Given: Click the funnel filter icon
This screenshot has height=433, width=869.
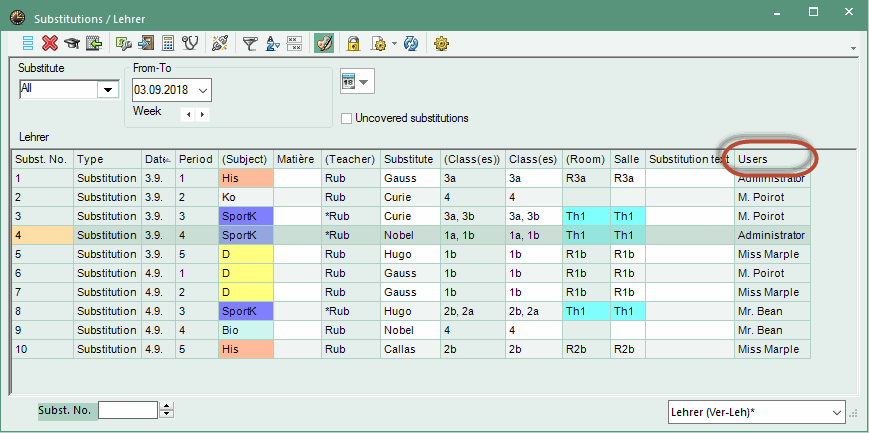Looking at the screenshot, I should (x=250, y=43).
